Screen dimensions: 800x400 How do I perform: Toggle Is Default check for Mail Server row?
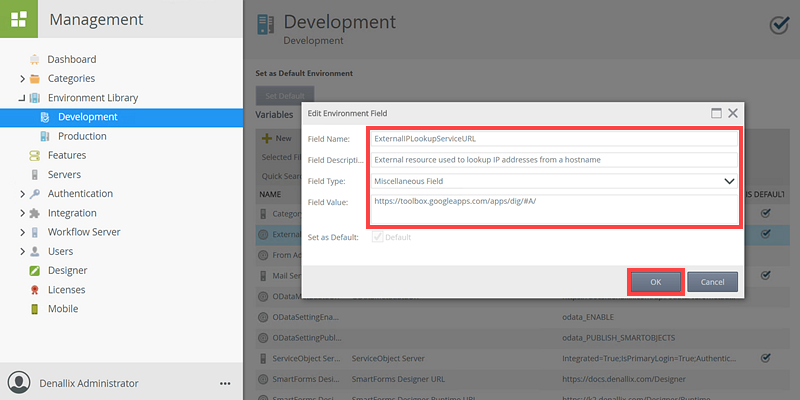765,276
